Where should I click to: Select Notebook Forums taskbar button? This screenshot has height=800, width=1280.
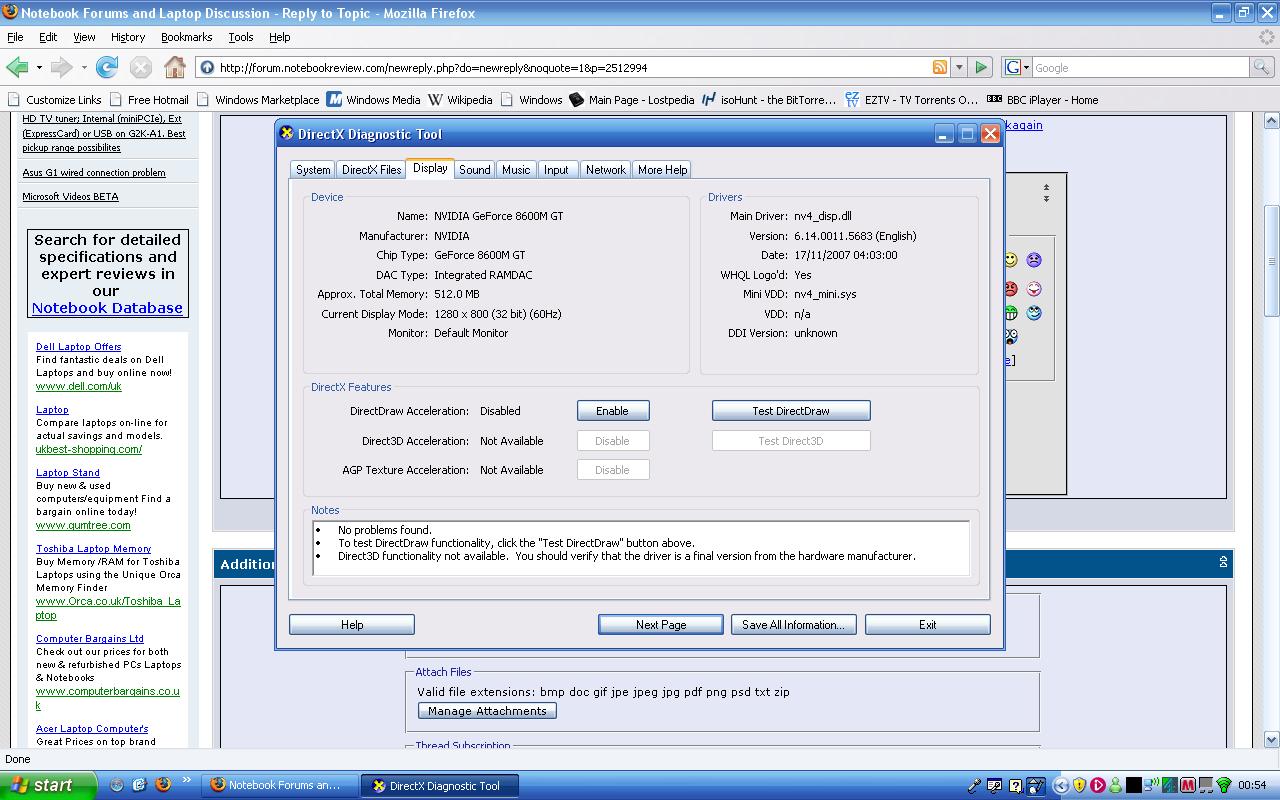click(280, 785)
